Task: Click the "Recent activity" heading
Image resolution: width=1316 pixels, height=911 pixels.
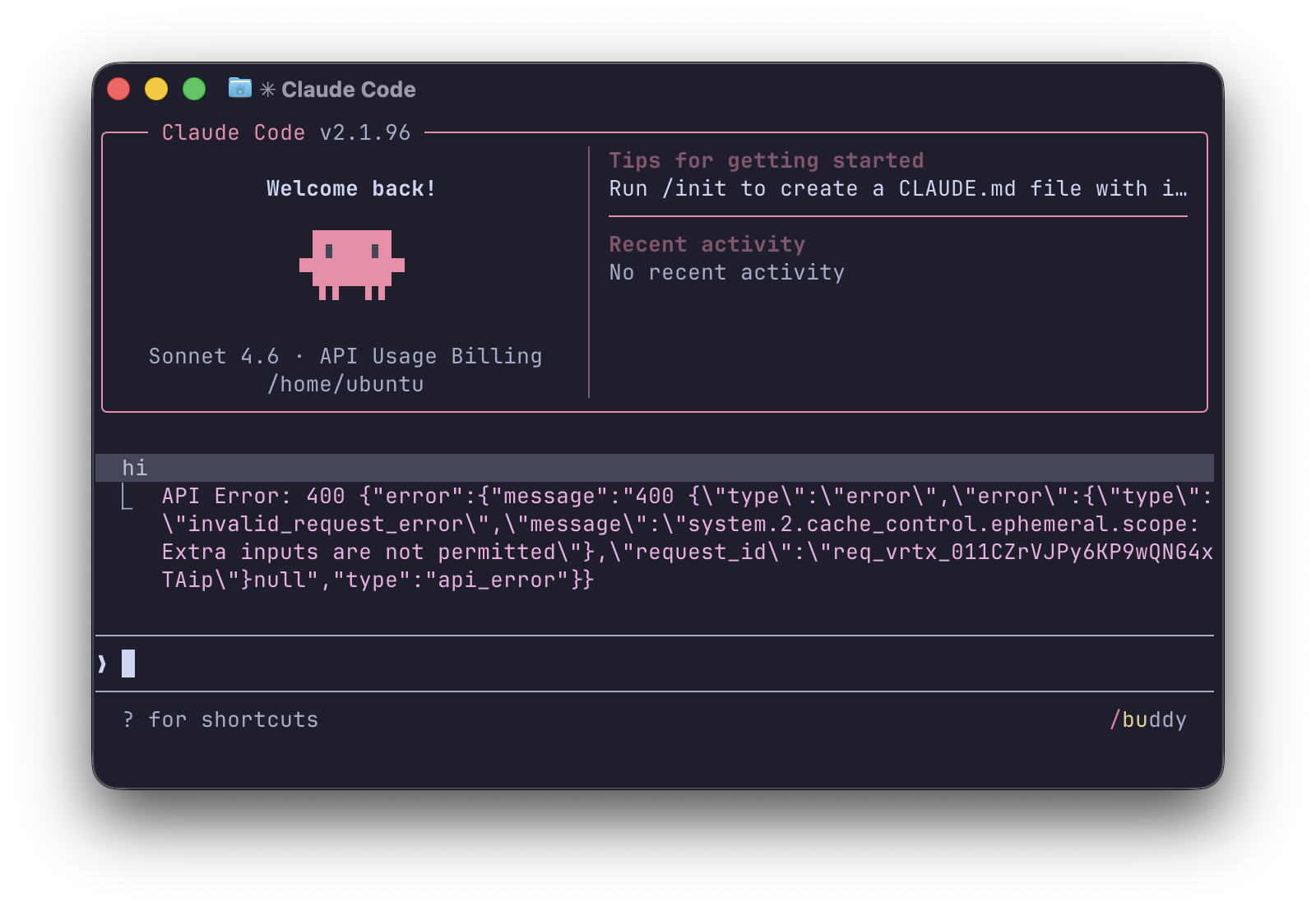Action: pos(707,244)
